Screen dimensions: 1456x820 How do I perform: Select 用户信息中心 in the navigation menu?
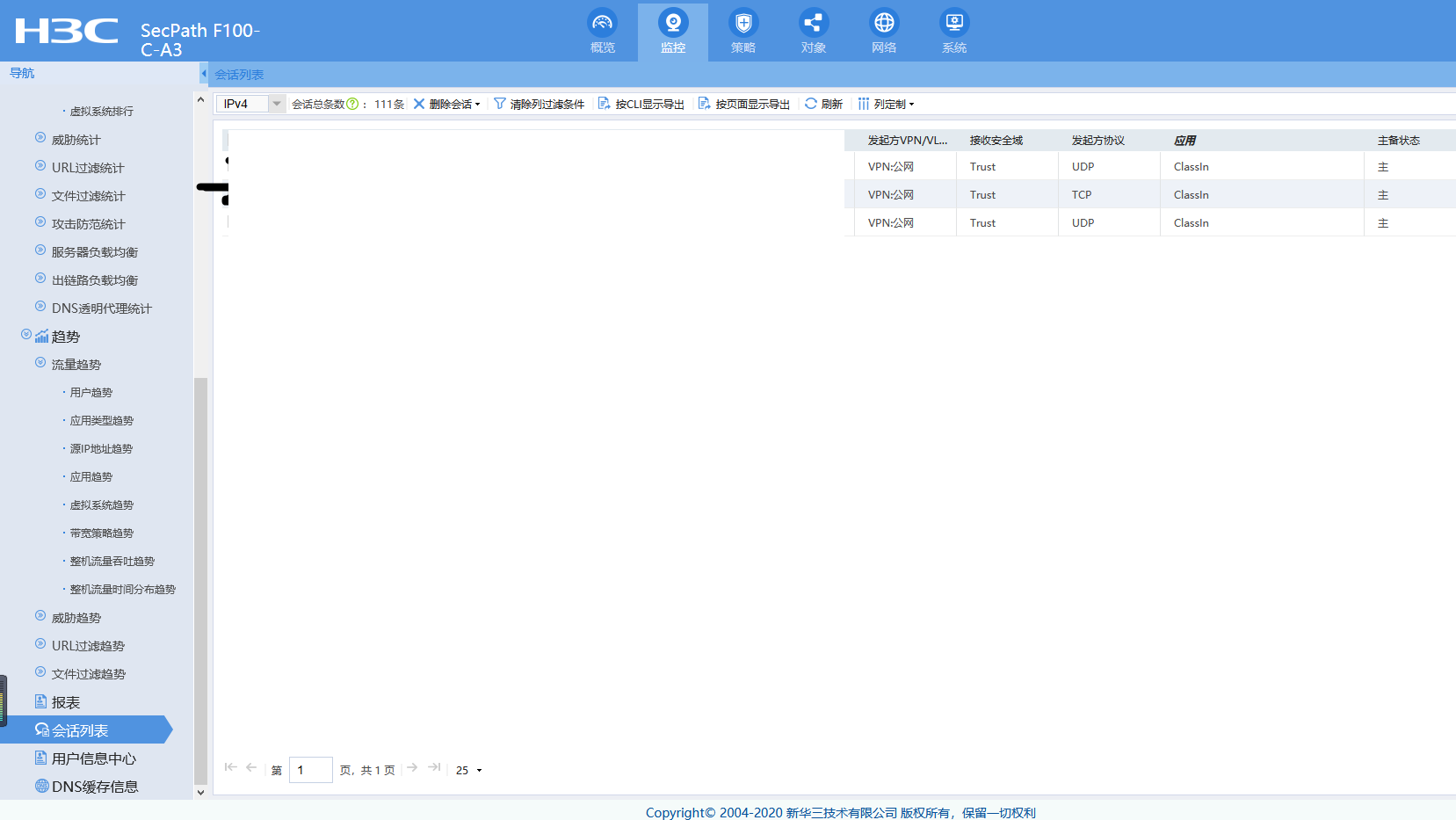(x=93, y=758)
